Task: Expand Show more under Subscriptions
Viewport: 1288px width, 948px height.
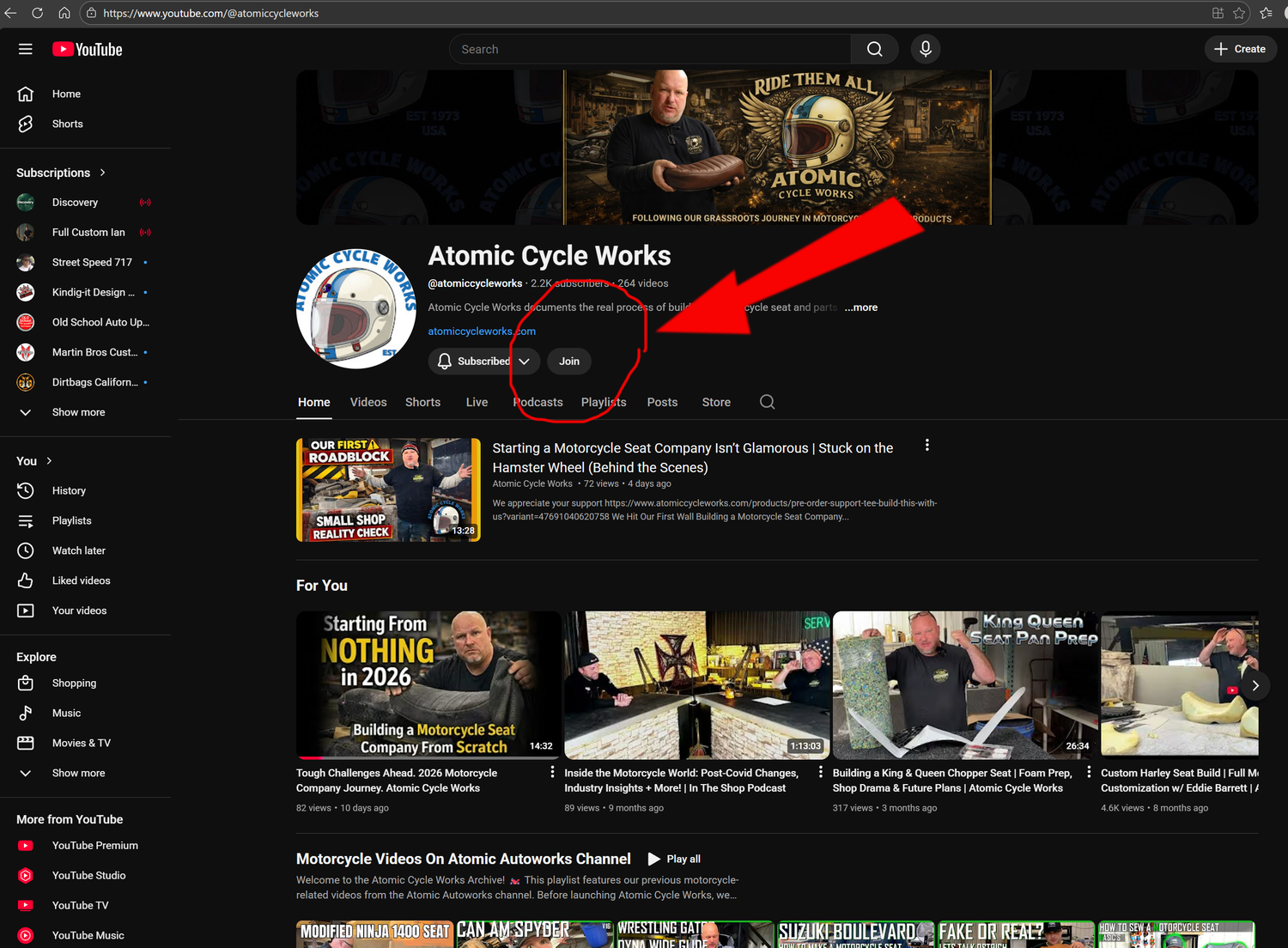Action: [78, 412]
